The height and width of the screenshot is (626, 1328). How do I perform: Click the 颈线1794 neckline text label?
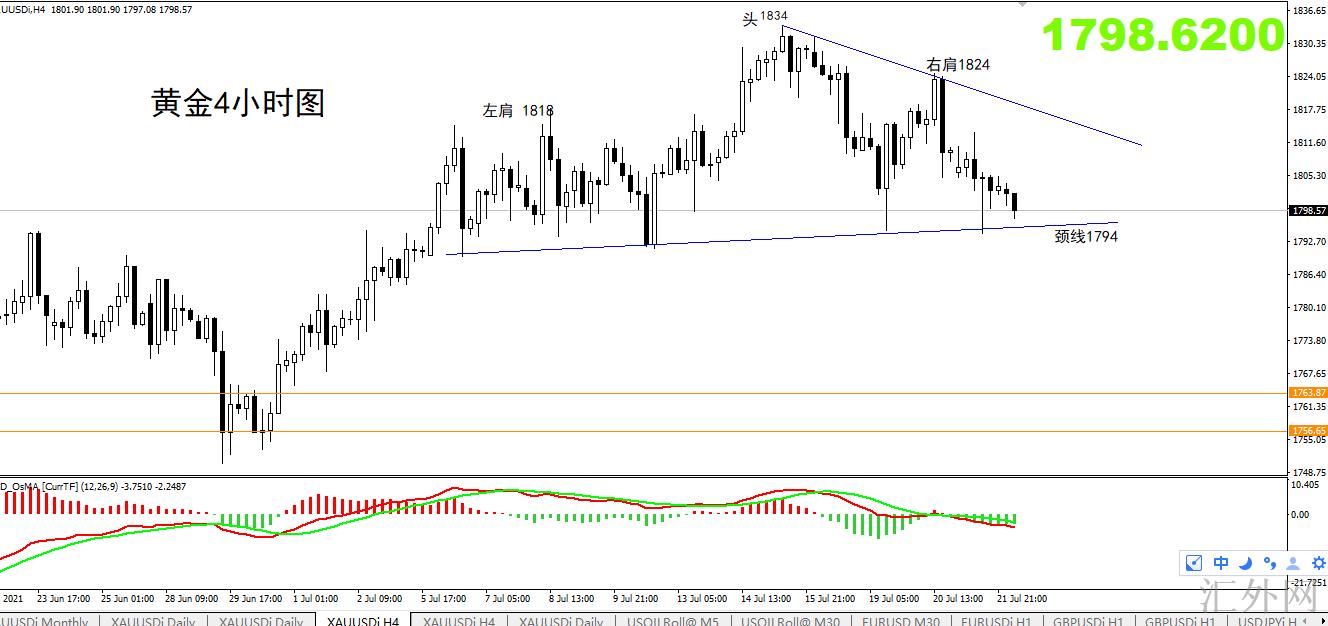point(1086,237)
